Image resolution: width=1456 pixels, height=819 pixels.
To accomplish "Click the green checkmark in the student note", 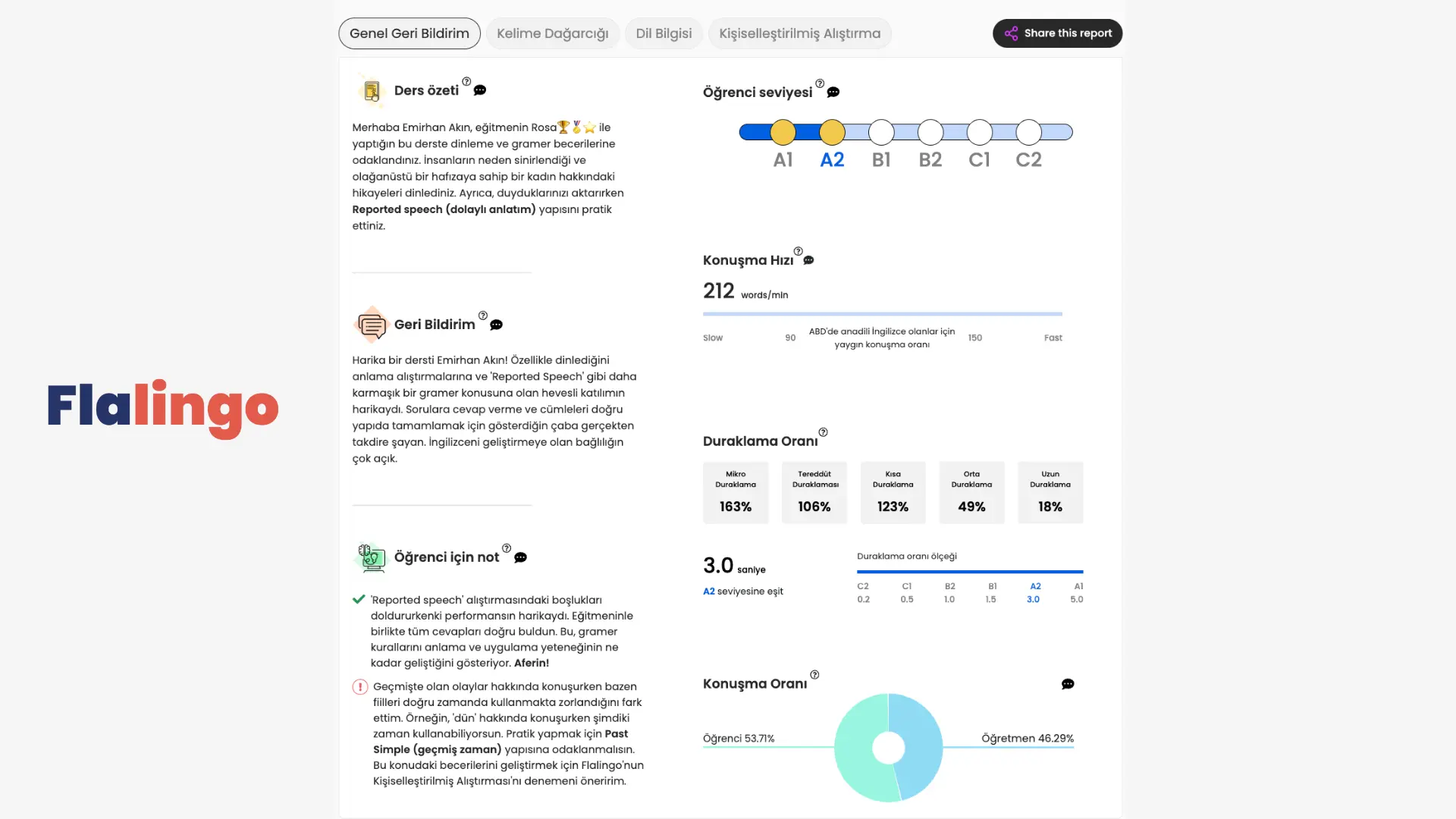I will click(359, 599).
